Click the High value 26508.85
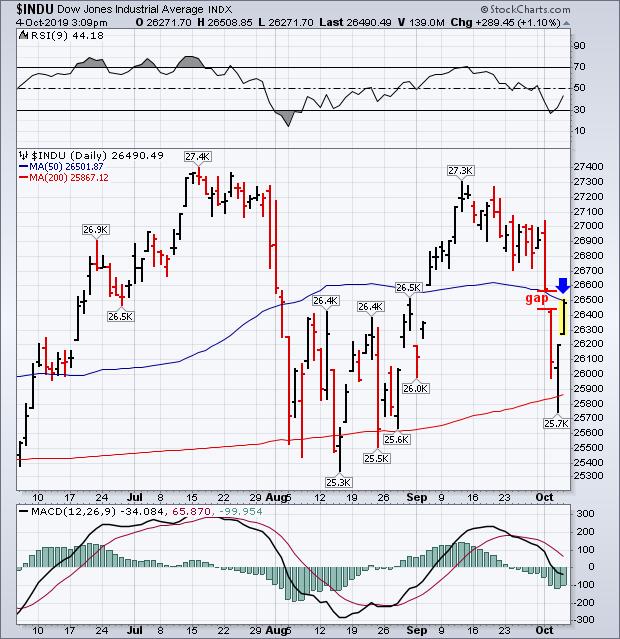Image resolution: width=620 pixels, height=639 pixels. 230,23
